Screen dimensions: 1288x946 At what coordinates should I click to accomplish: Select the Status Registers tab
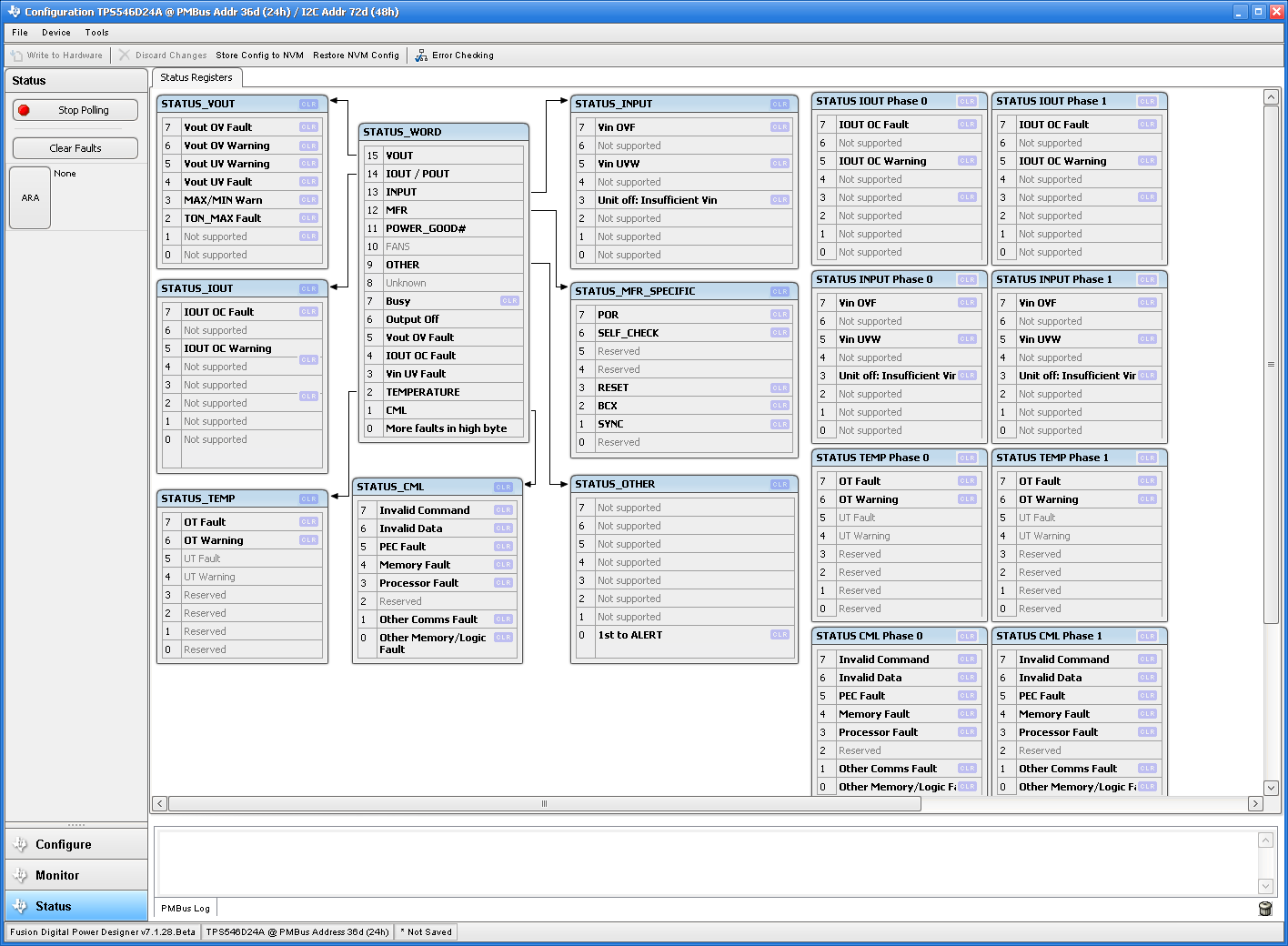196,77
